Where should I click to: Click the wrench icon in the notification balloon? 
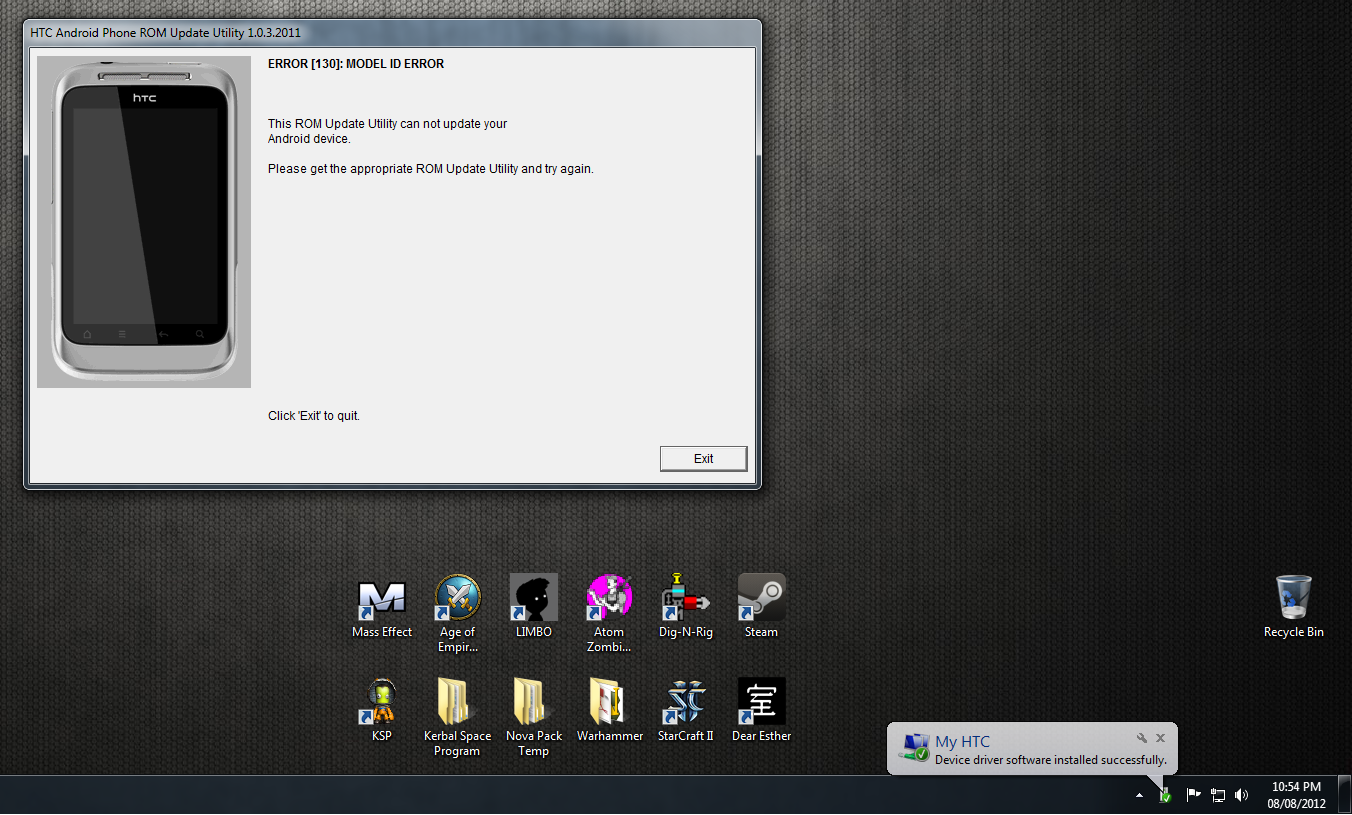pyautogui.click(x=1141, y=738)
